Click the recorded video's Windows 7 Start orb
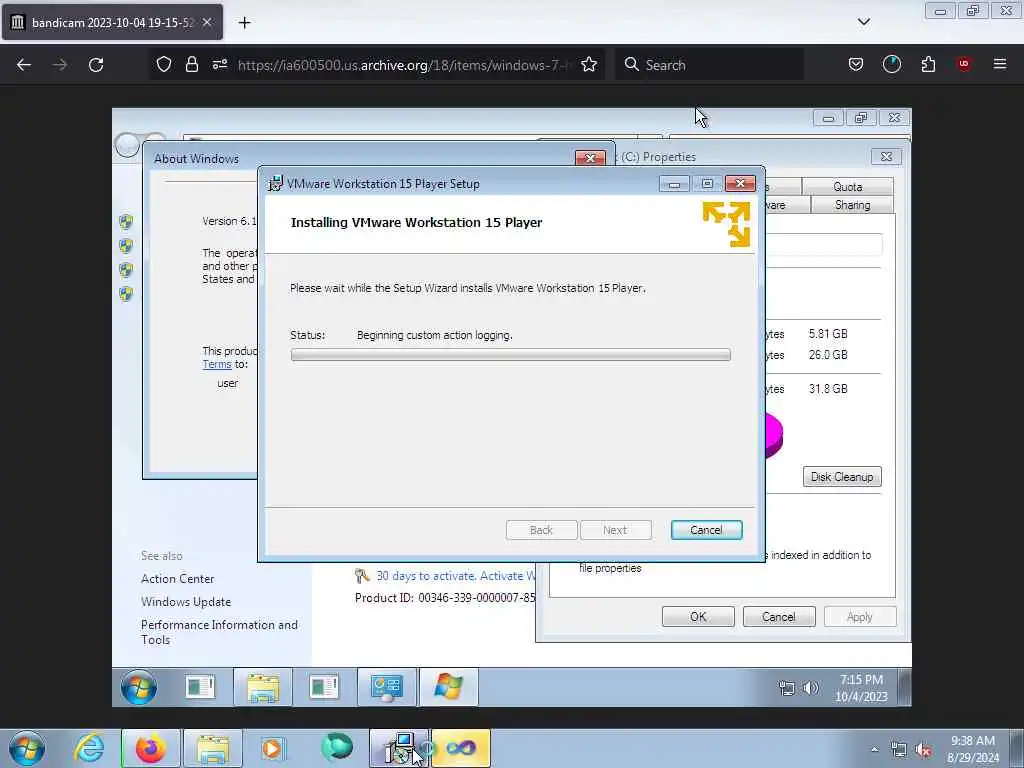Viewport: 1024px width, 768px height. [138, 687]
